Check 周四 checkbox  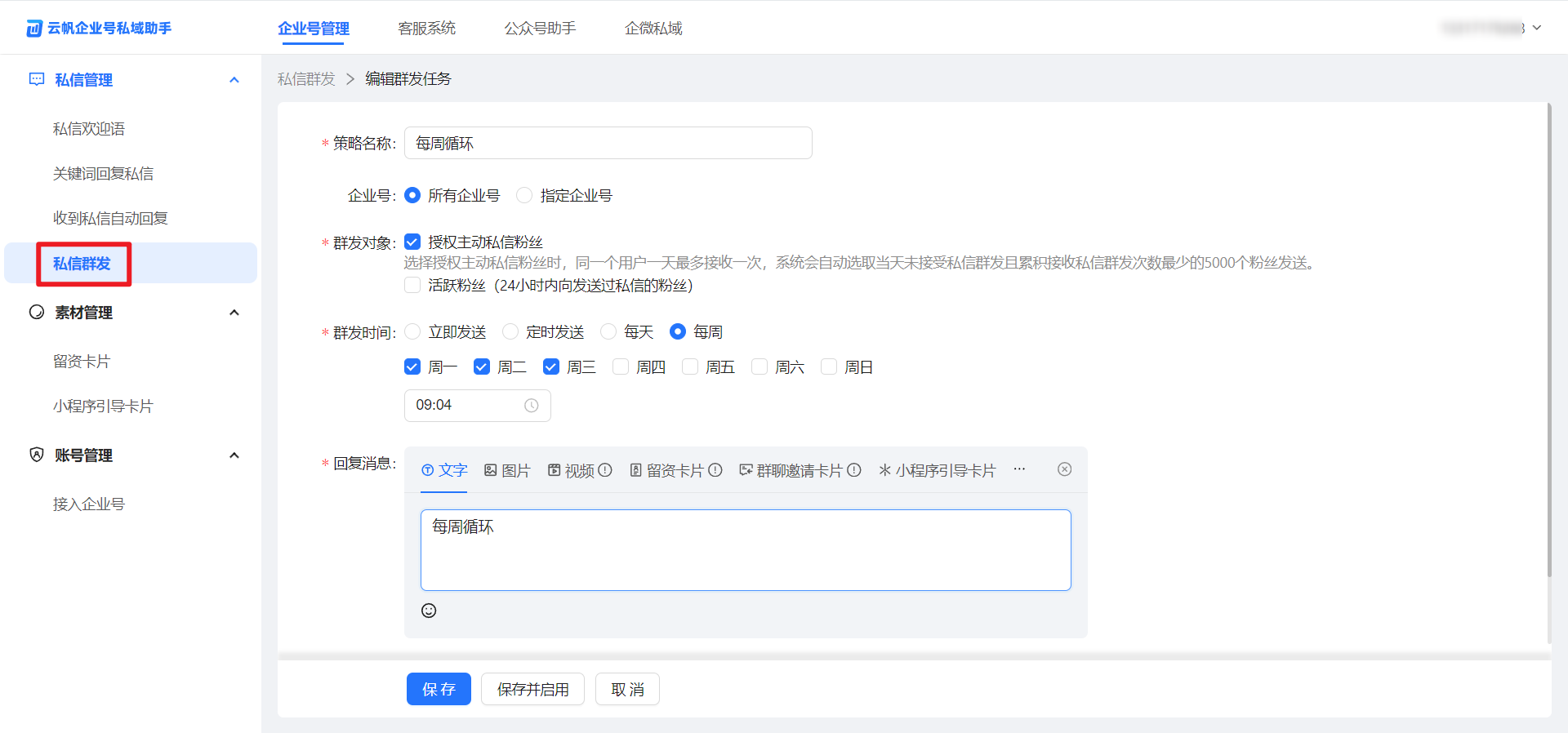click(x=621, y=366)
